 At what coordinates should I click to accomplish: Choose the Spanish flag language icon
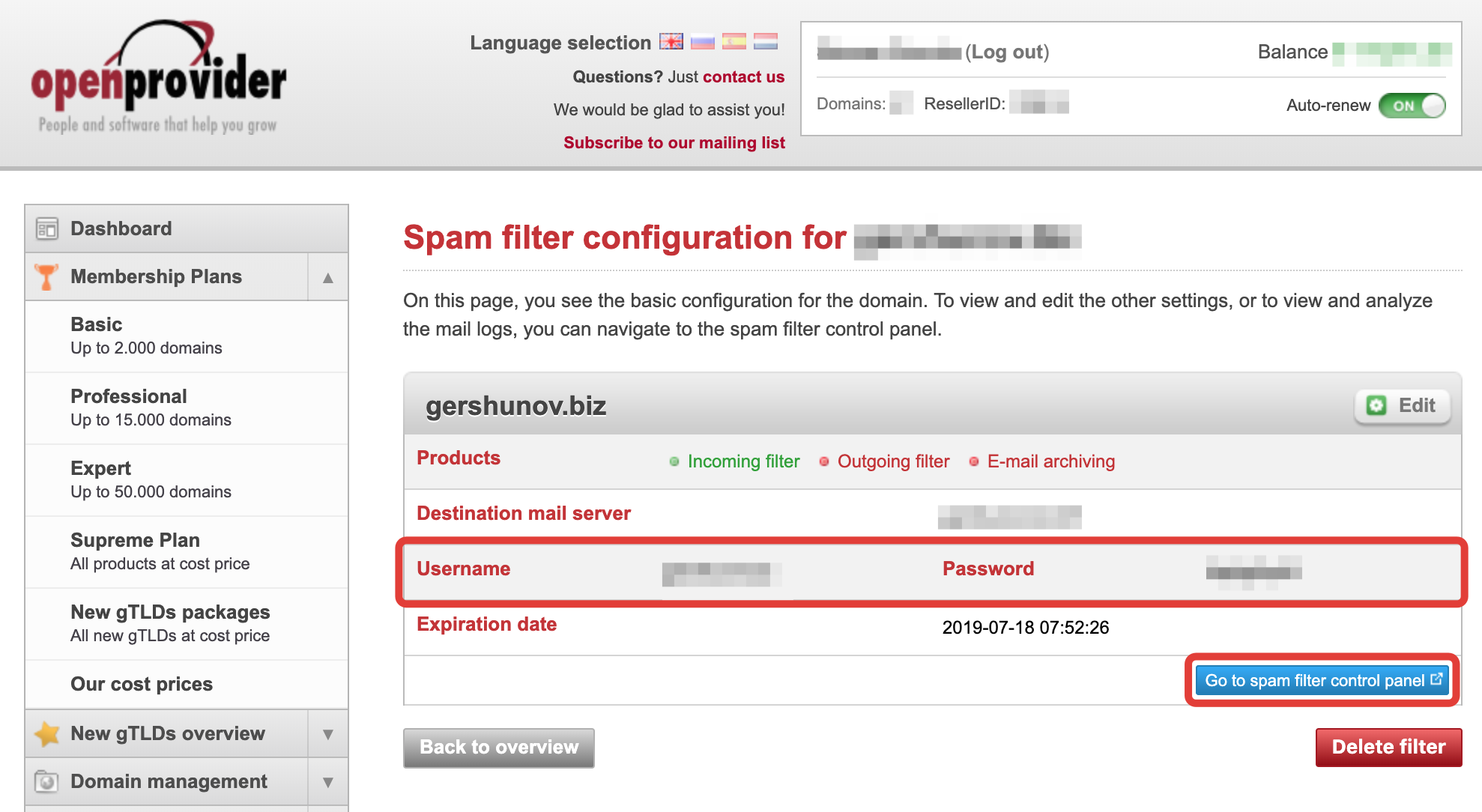(734, 42)
